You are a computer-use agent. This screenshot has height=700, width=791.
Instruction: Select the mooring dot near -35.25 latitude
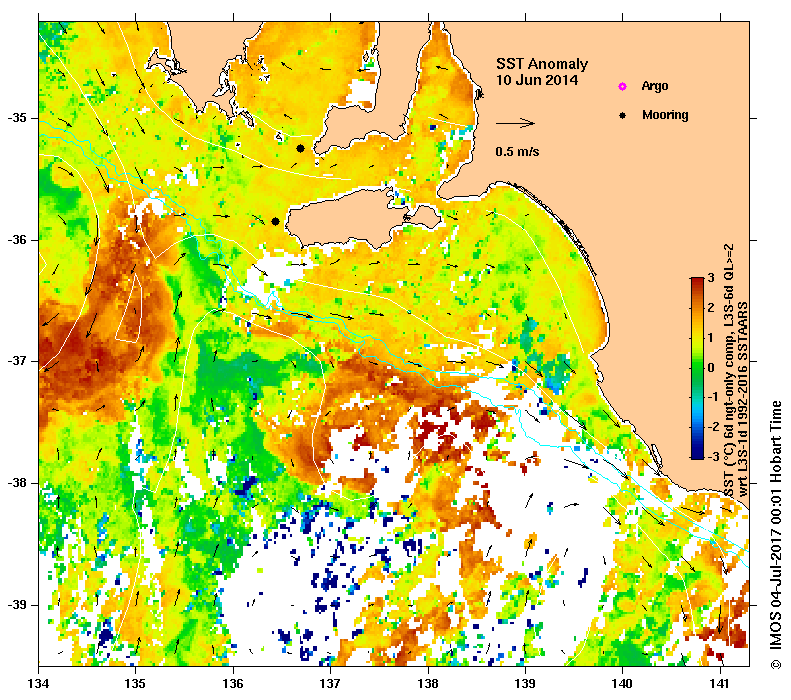(x=300, y=148)
